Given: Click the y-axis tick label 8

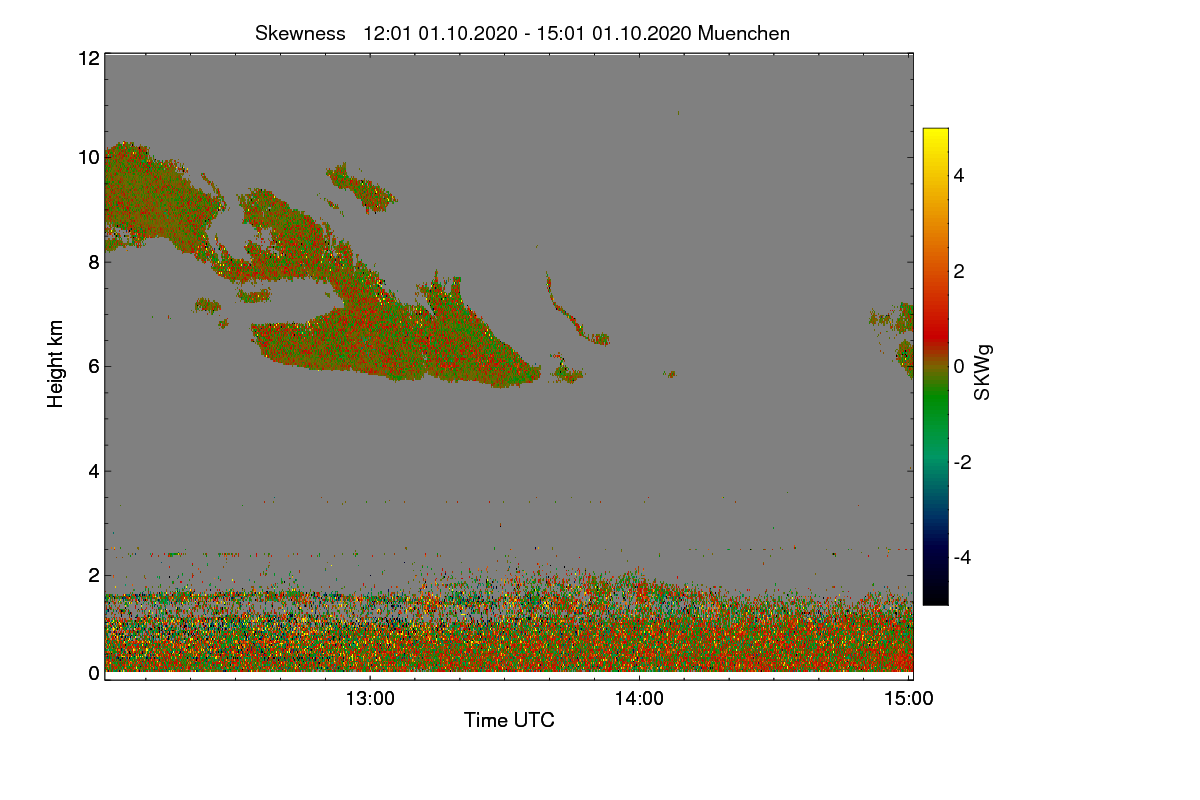Looking at the screenshot, I should click(x=94, y=262).
